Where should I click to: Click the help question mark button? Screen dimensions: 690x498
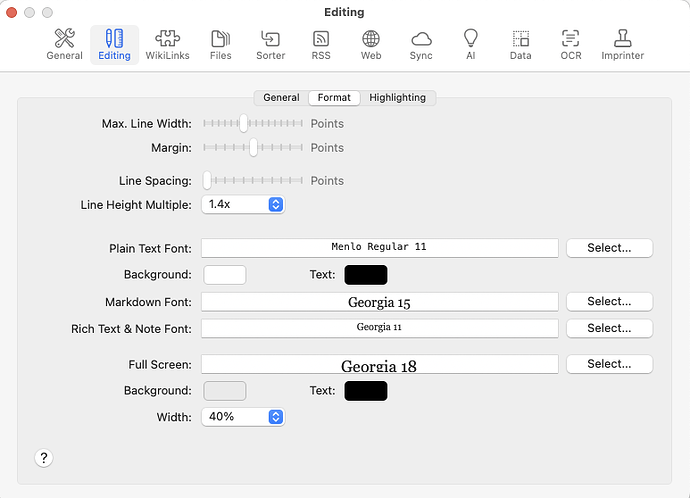coord(44,458)
